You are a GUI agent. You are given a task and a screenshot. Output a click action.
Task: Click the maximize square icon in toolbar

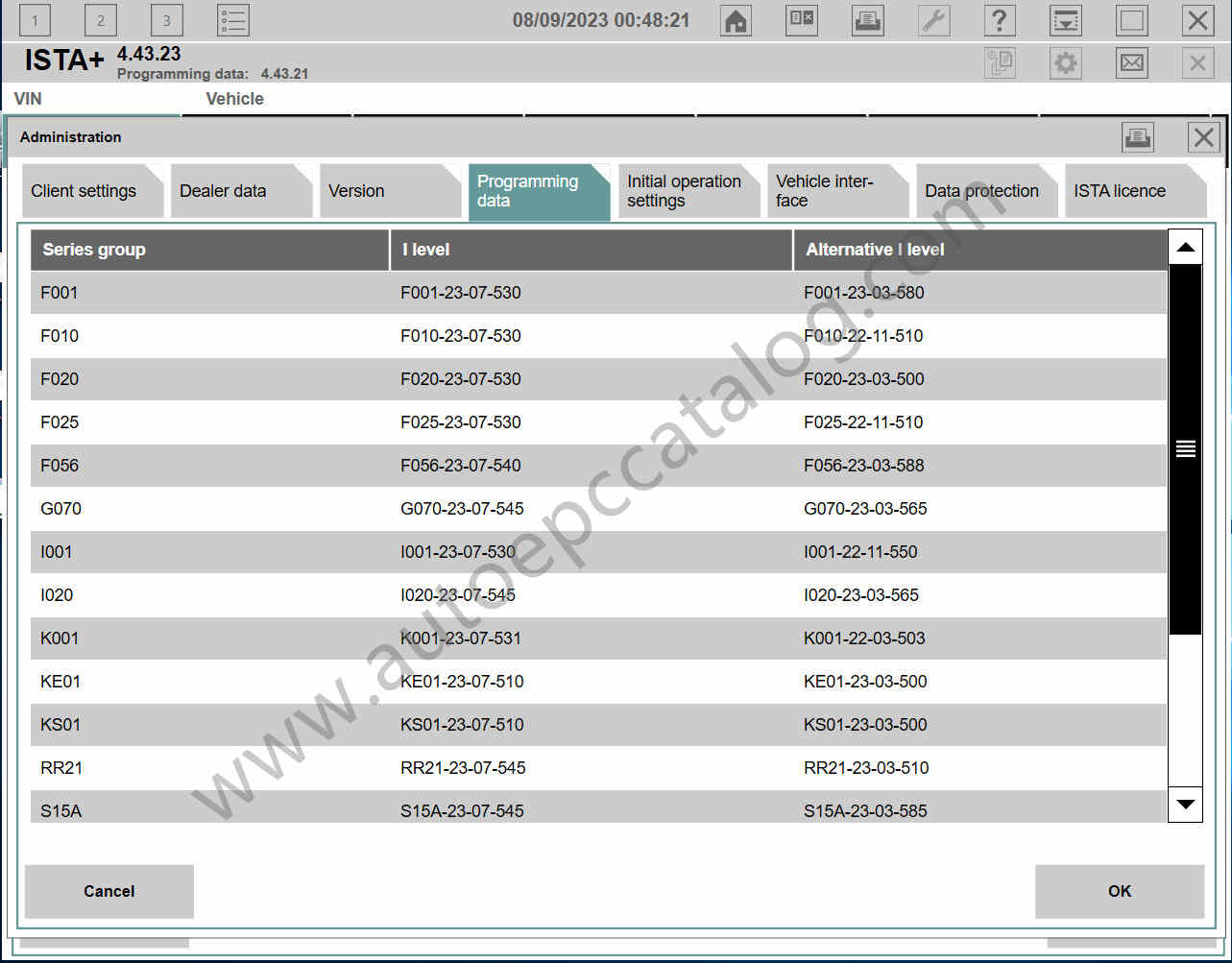click(1132, 20)
